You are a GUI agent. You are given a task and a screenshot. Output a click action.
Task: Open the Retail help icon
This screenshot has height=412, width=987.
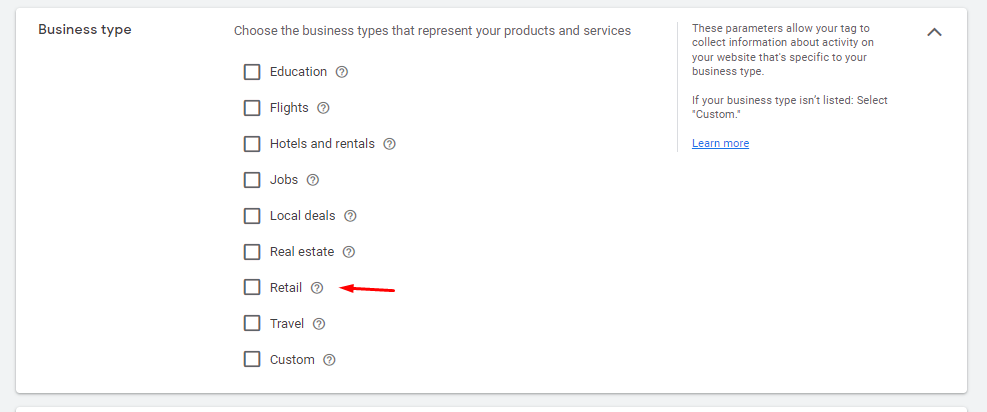[x=317, y=287]
